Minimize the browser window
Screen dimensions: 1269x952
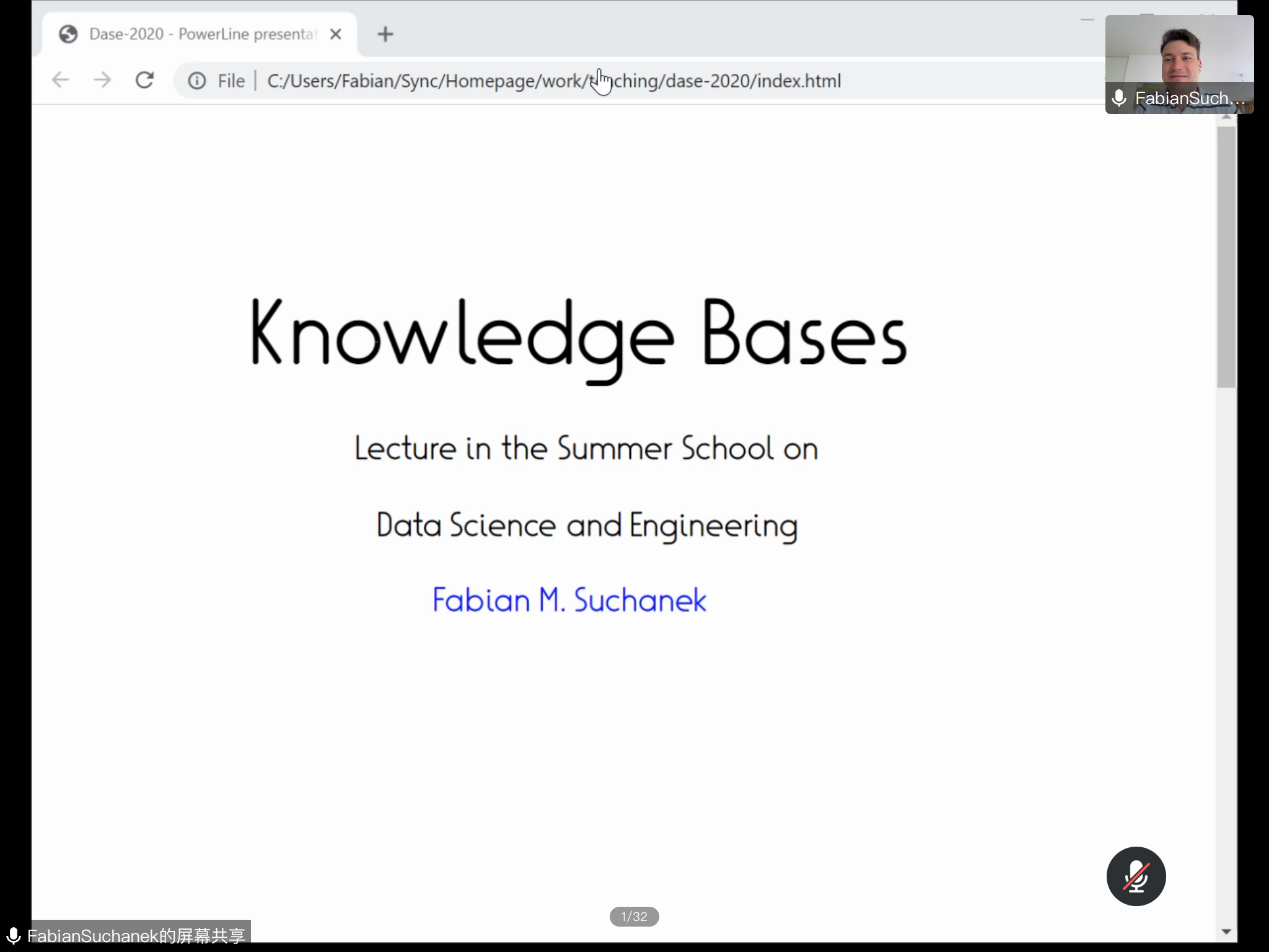1087,19
